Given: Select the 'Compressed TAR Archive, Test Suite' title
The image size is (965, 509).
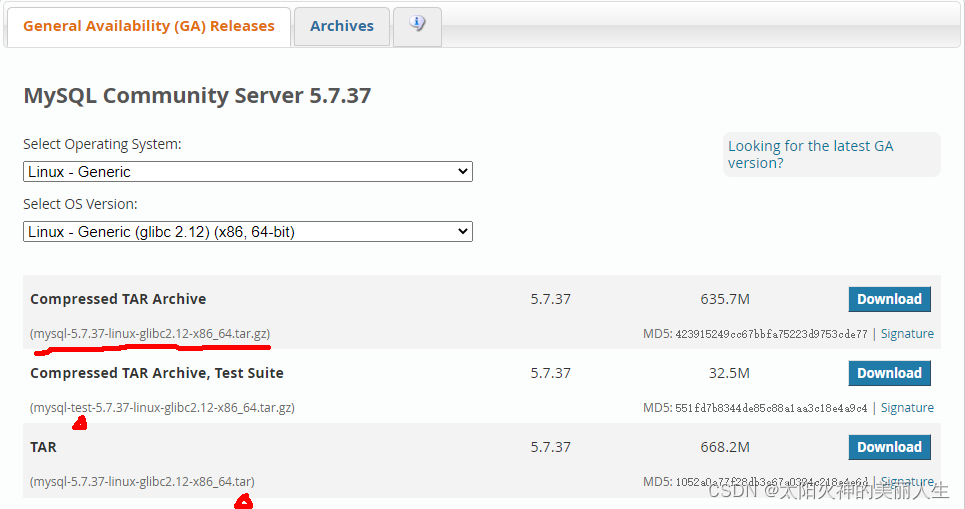Looking at the screenshot, I should pos(157,373).
